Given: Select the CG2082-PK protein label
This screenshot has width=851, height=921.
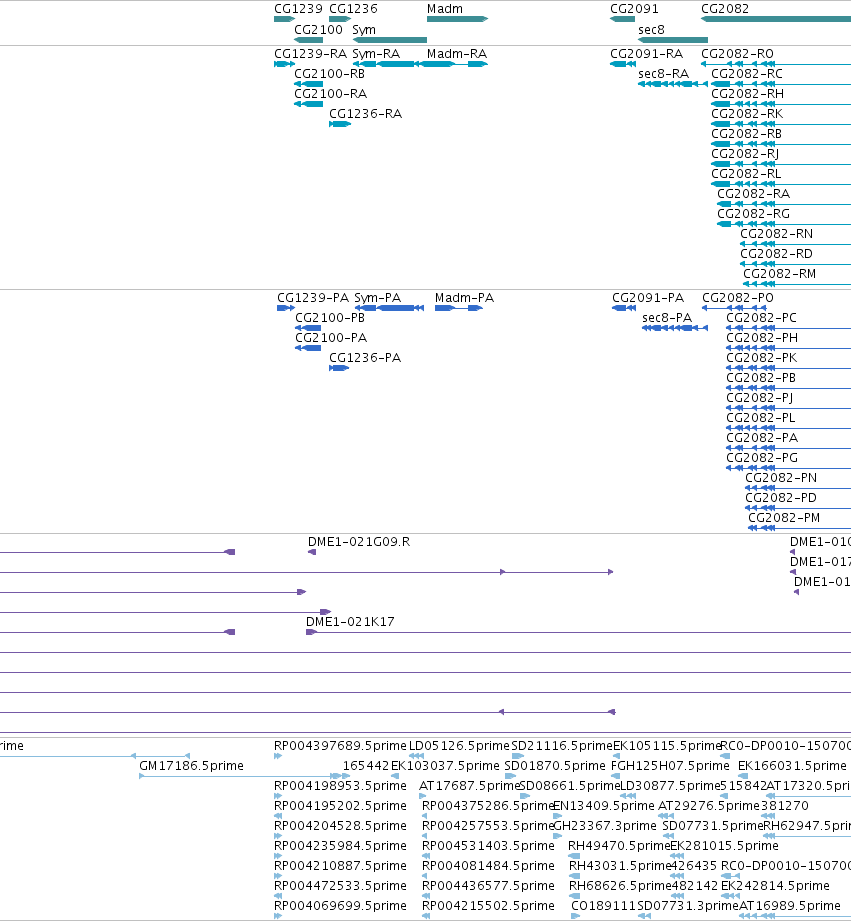Looking at the screenshot, I should point(762,357).
